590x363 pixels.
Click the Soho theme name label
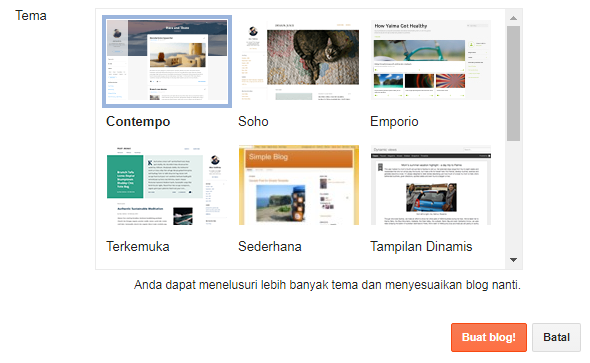(253, 122)
